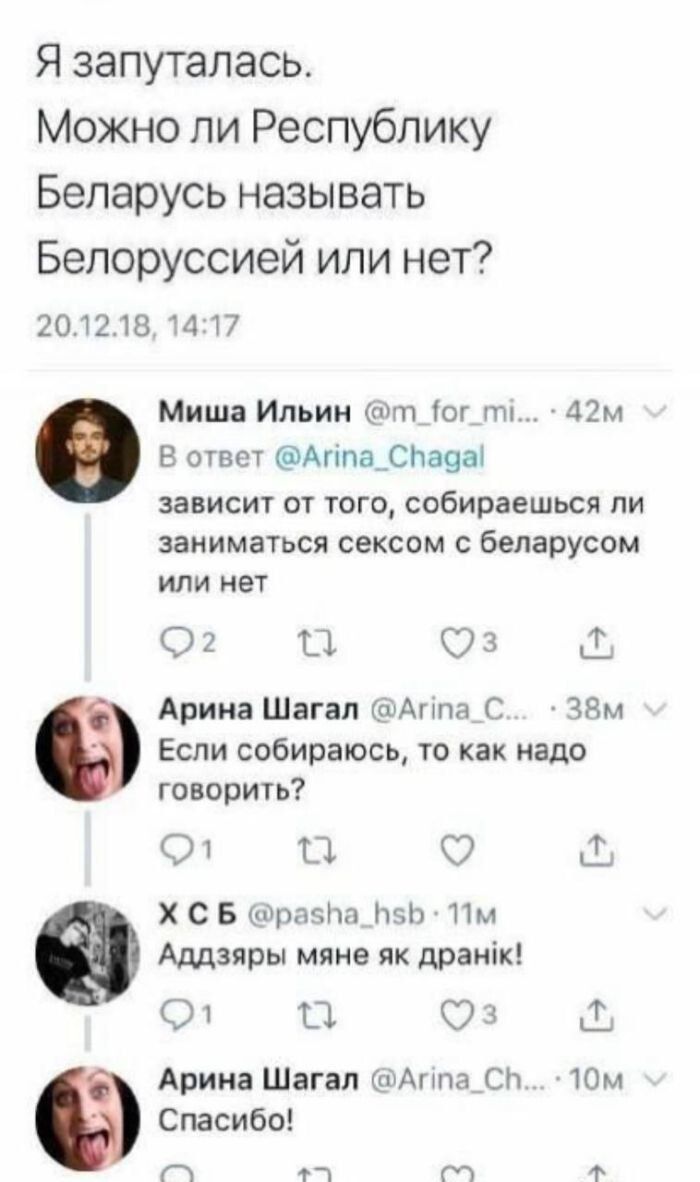The width and height of the screenshot is (700, 1182).
Task: Open Миша Ильин's profile name
Action: pos(255,412)
